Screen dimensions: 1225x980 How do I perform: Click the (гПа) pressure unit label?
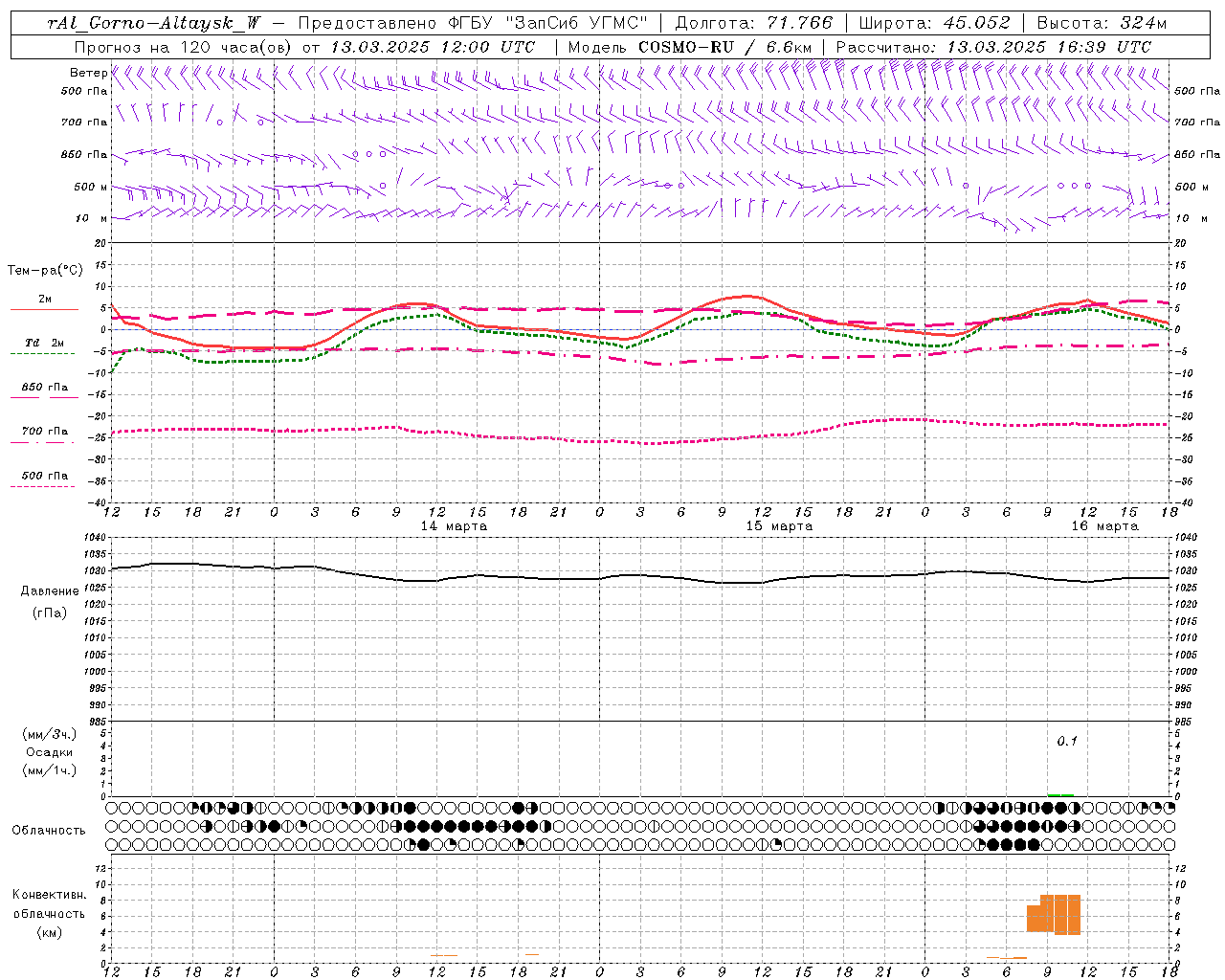tap(50, 613)
